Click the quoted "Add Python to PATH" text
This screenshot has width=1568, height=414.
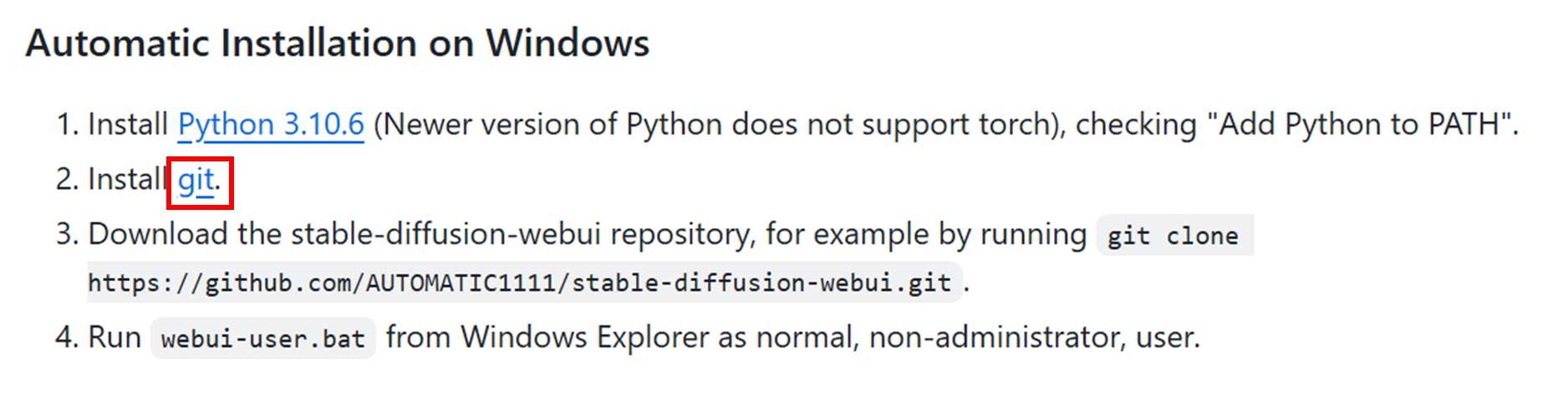tap(1359, 125)
